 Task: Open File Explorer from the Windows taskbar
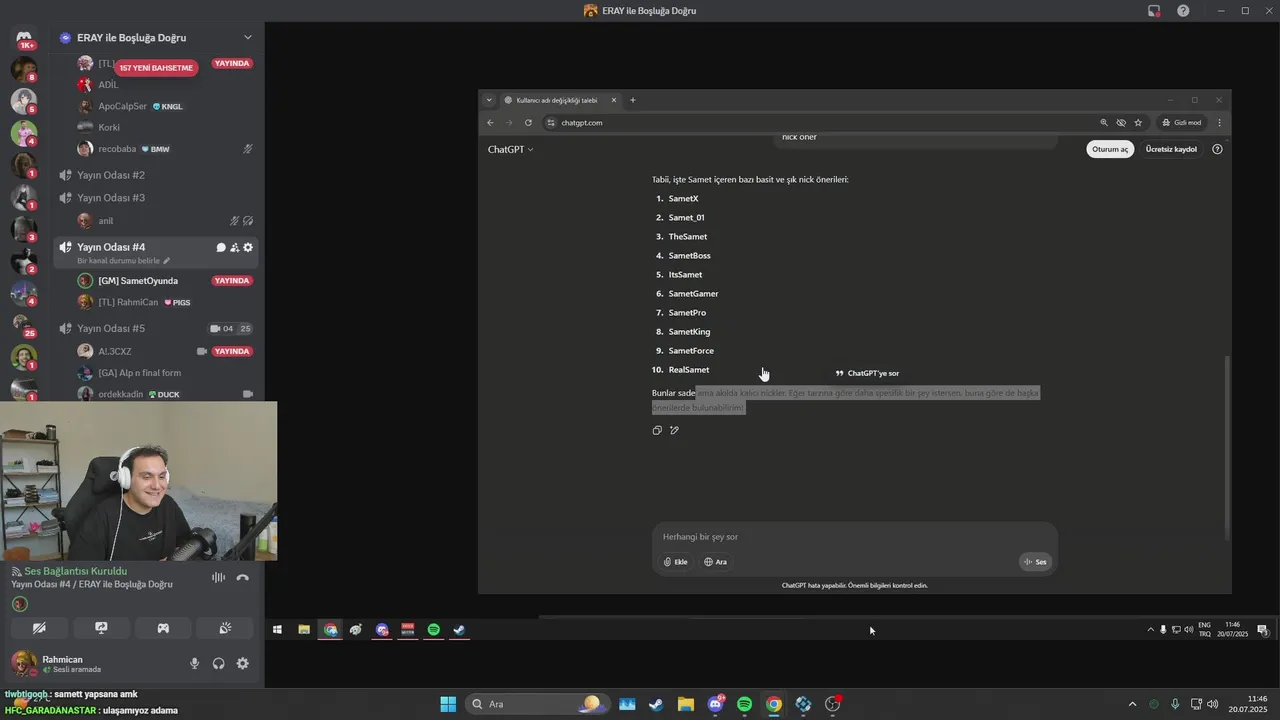click(686, 704)
